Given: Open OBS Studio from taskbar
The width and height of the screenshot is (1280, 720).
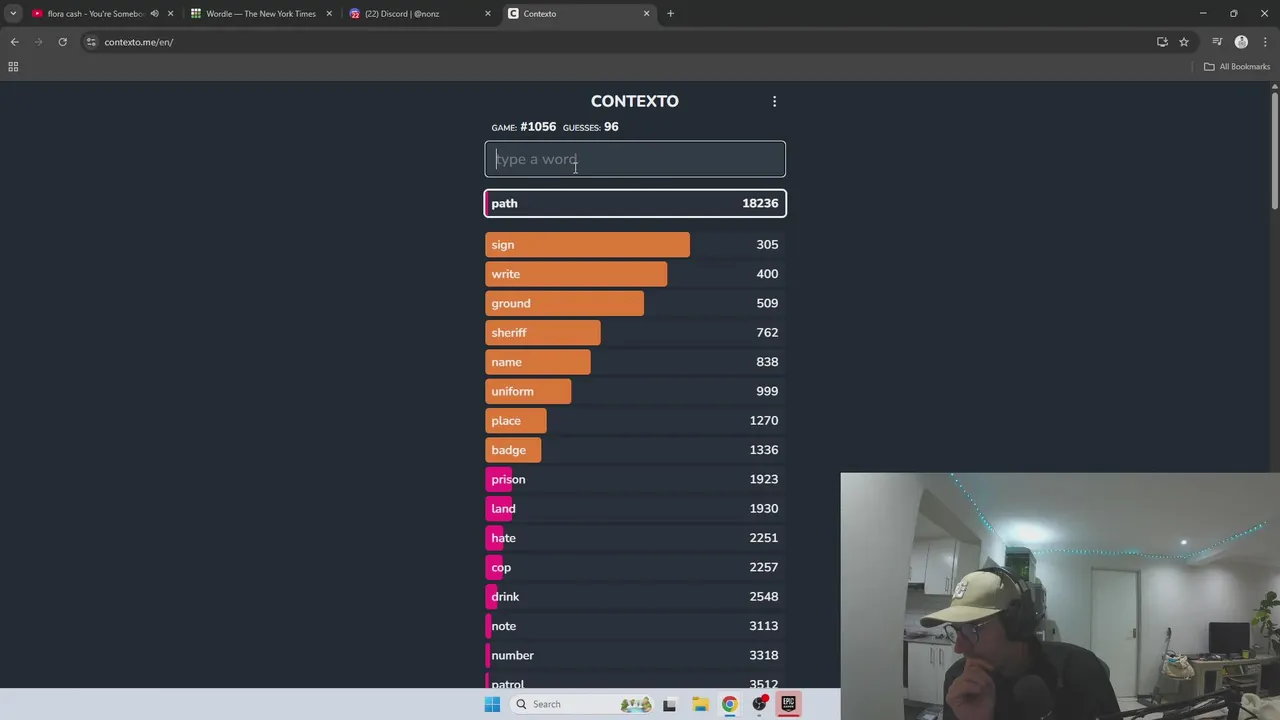Looking at the screenshot, I should point(760,704).
